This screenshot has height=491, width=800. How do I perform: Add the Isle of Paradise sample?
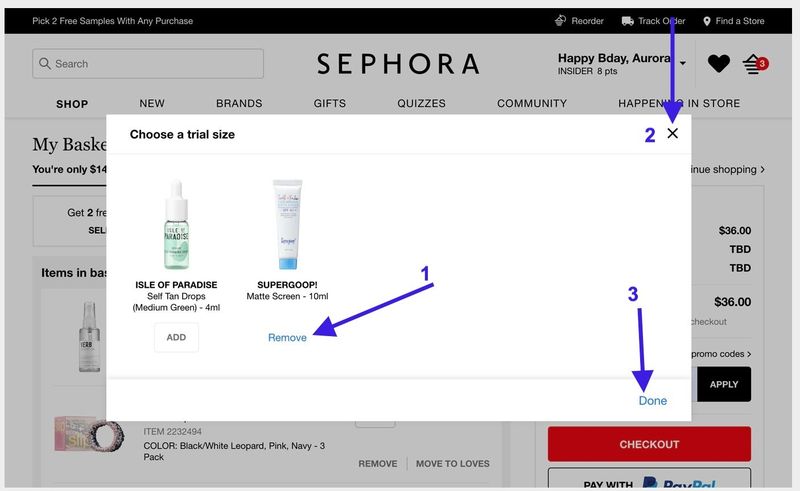click(x=176, y=337)
